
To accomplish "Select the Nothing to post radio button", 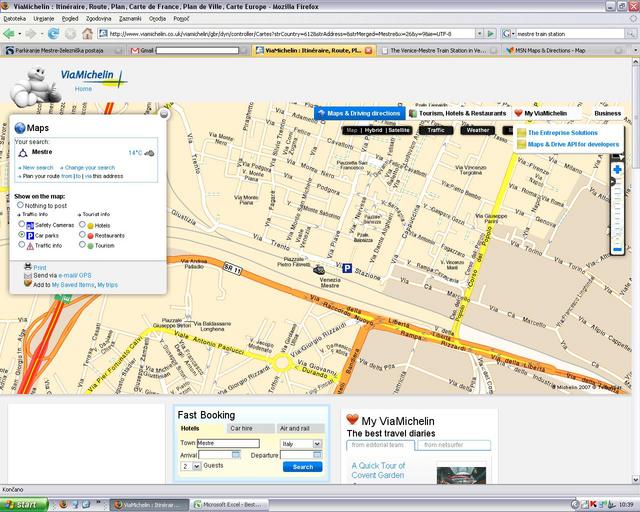I will pos(20,205).
